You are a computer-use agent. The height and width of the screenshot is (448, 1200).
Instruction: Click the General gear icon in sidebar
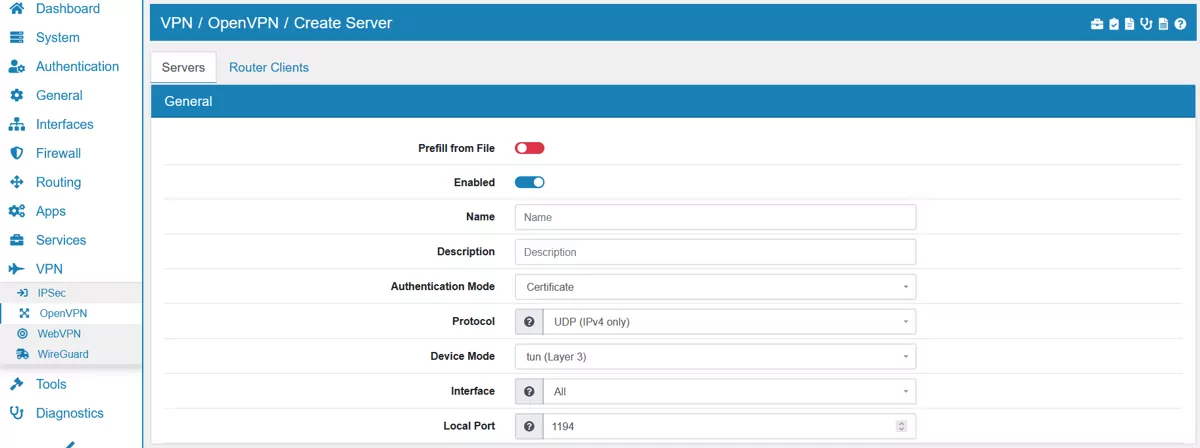tap(16, 95)
